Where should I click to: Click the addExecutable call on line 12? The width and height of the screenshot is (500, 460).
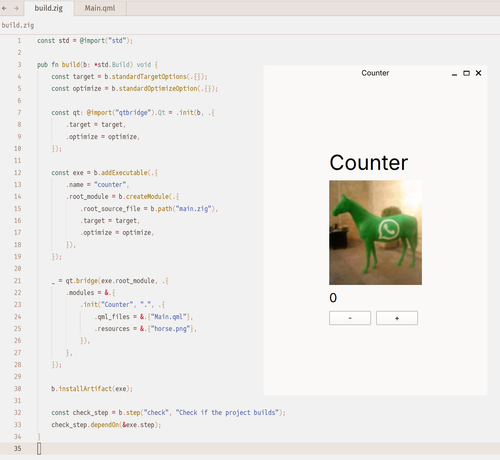[124, 173]
